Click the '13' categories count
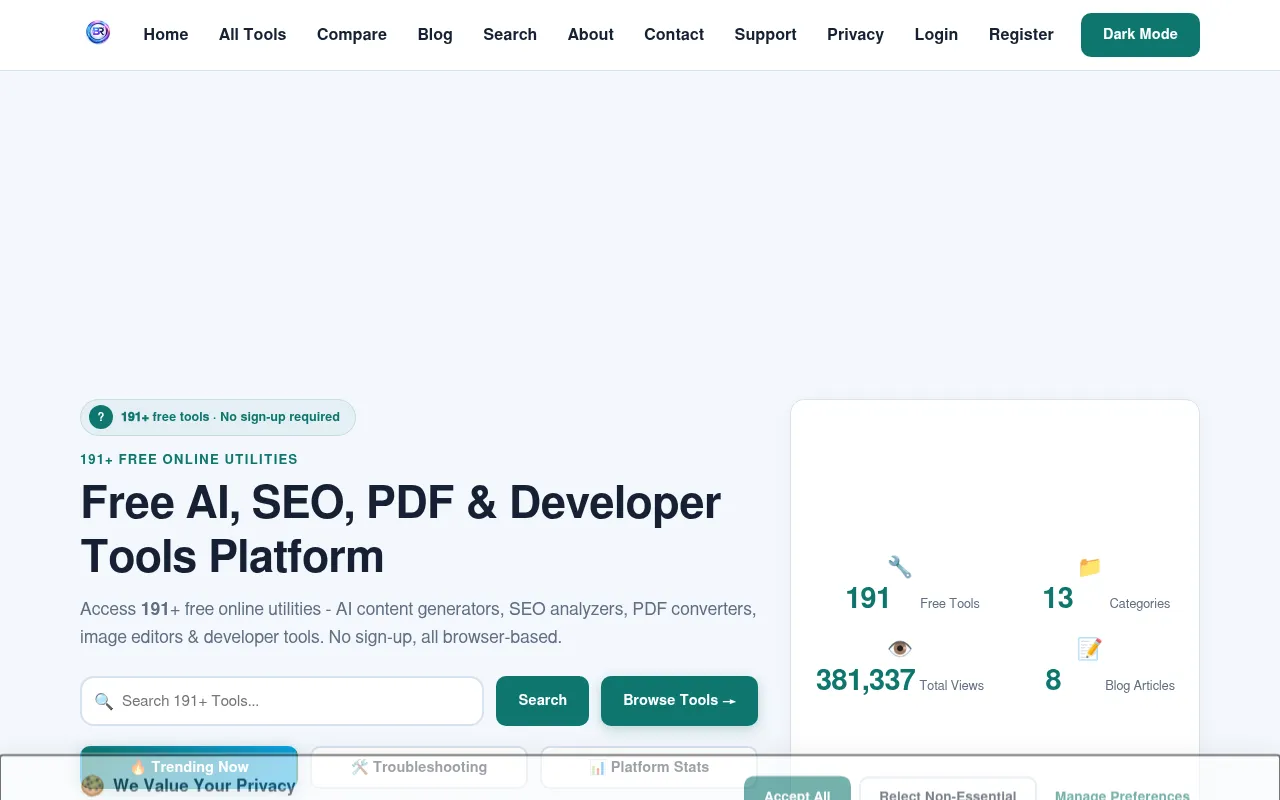This screenshot has width=1280, height=800. pyautogui.click(x=1058, y=598)
